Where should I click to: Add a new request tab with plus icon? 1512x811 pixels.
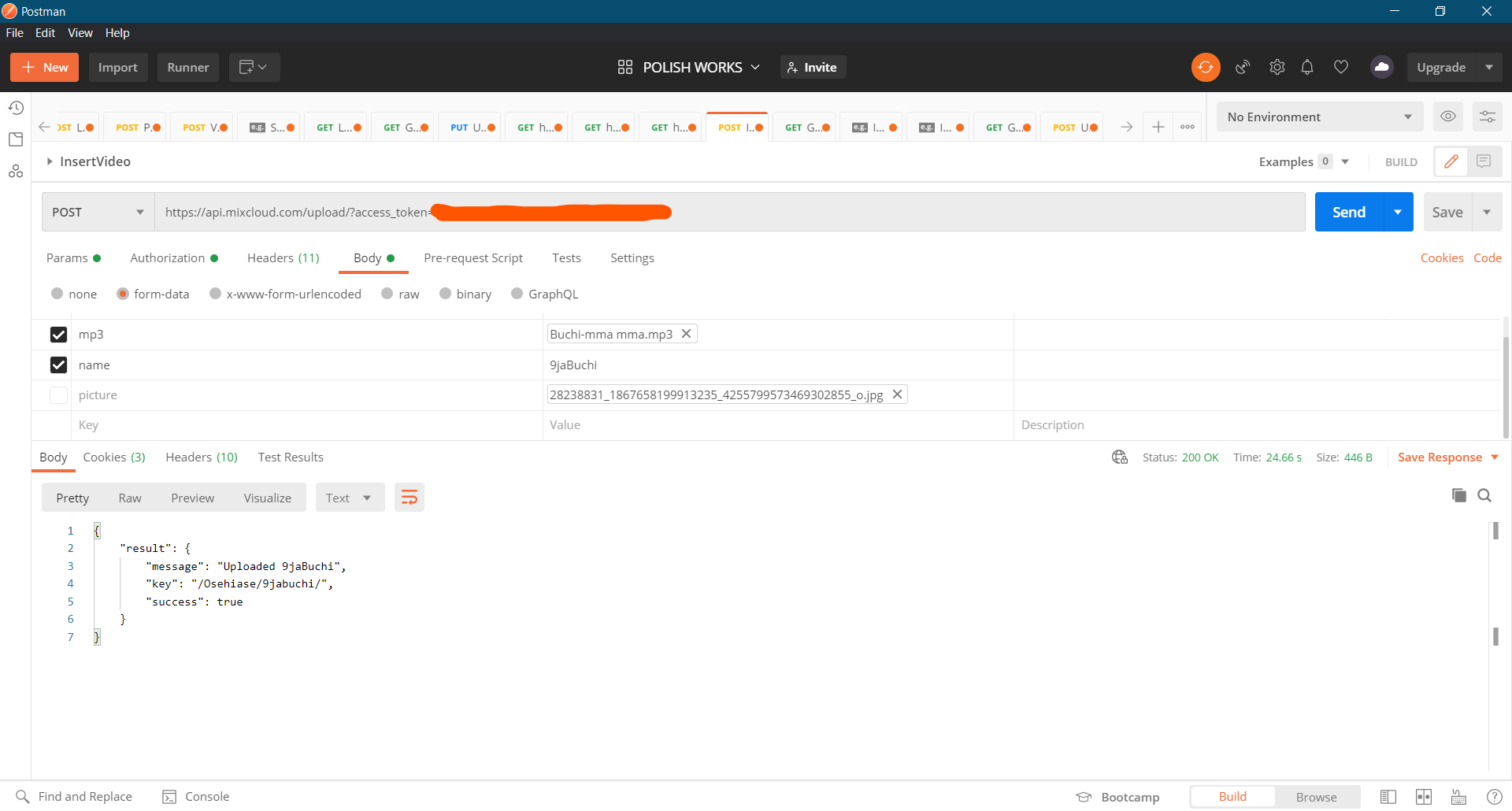[1158, 127]
